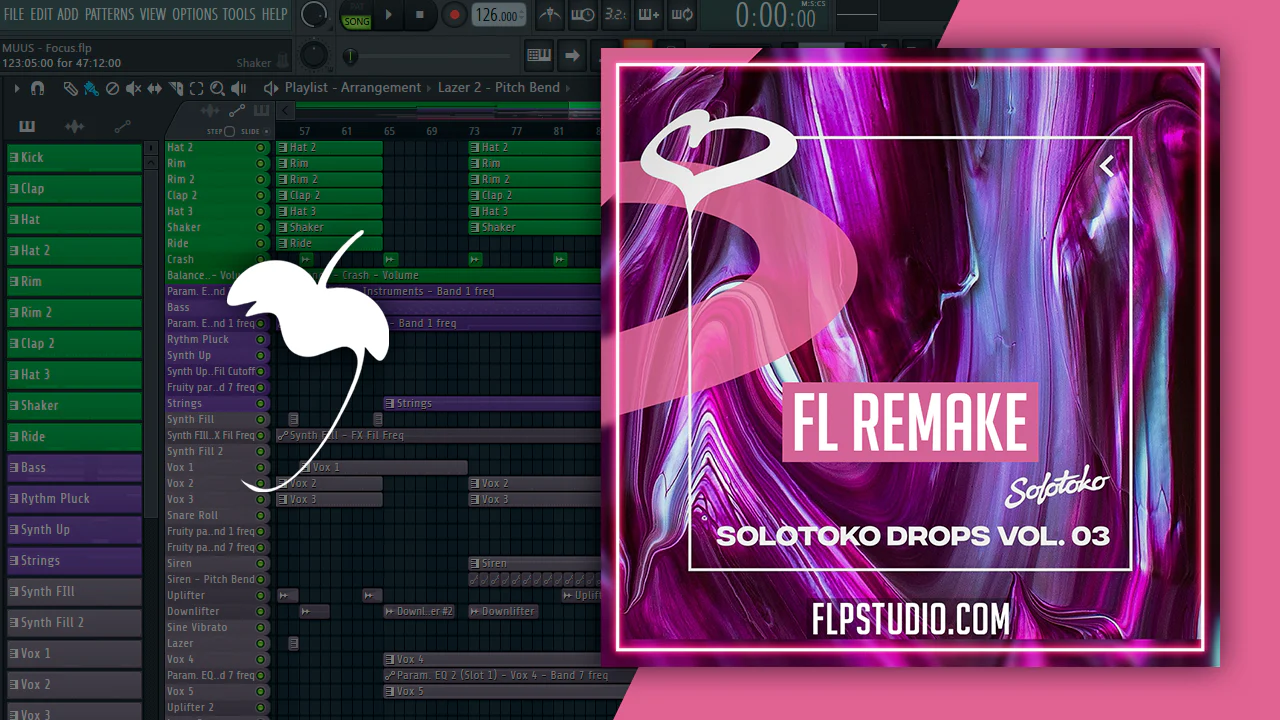Select the Paint brush tool
1280x720 pixels.
pos(91,88)
